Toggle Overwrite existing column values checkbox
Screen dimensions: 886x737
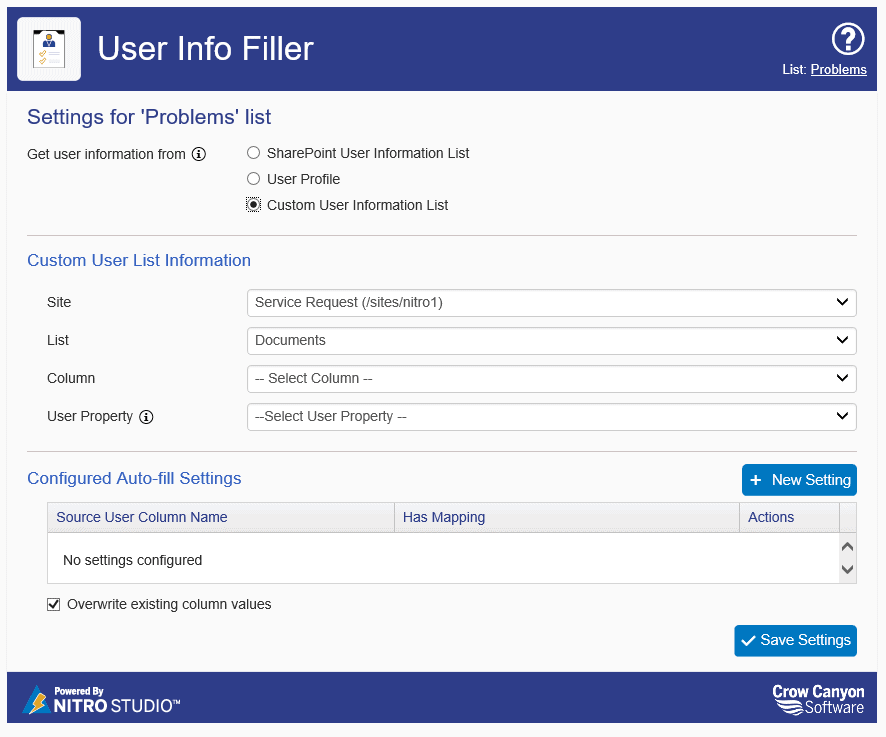pos(54,605)
